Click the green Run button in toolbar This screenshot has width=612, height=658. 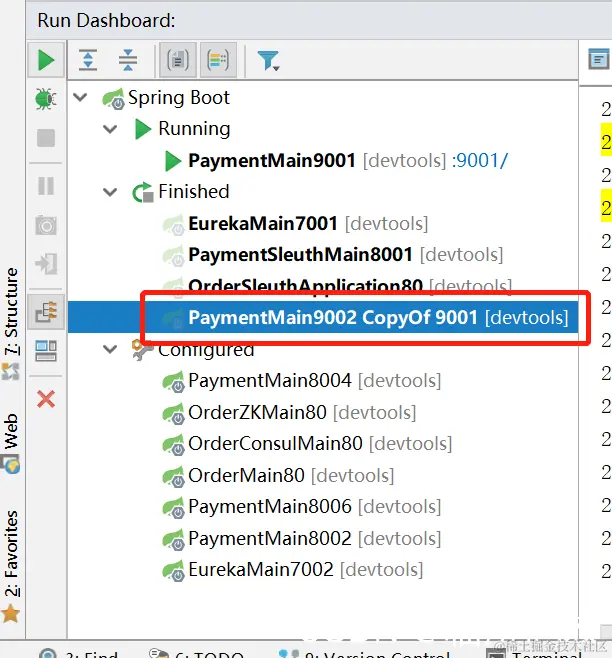(x=46, y=60)
